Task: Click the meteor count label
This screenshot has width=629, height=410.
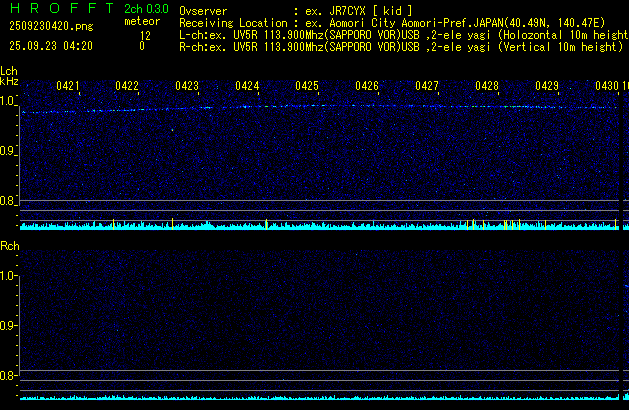Action: coord(141,21)
